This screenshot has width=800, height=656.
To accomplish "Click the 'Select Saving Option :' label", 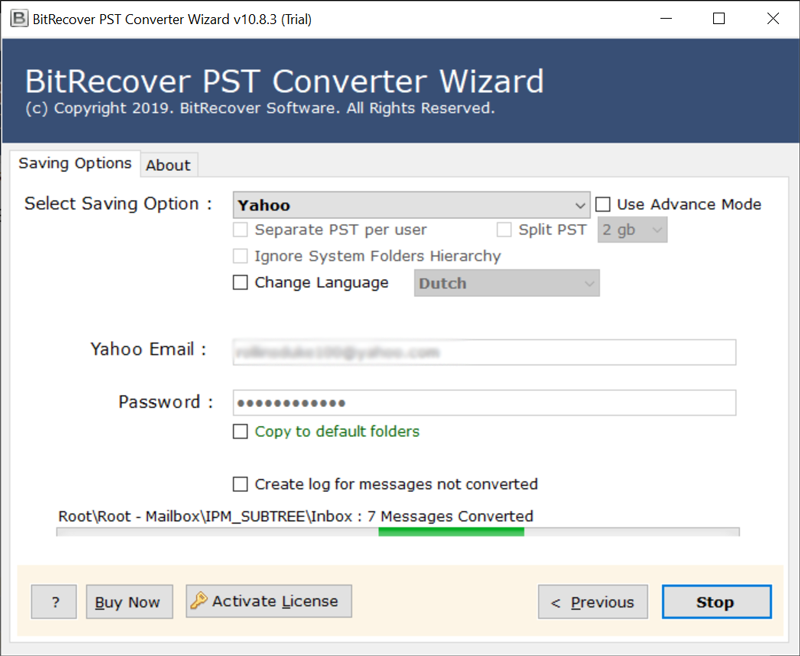I will pos(118,204).
